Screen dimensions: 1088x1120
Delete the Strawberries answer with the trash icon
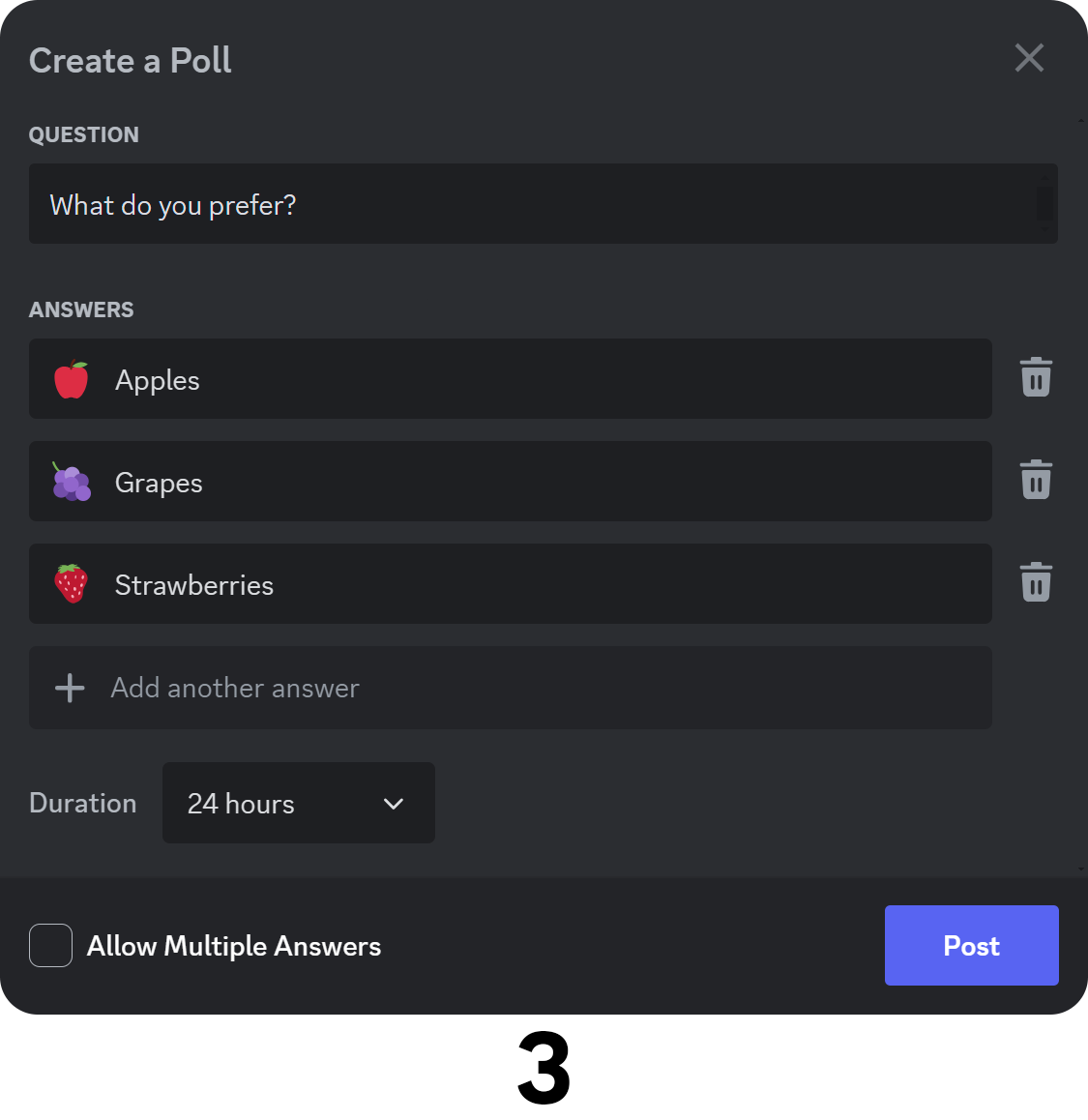1035,581
